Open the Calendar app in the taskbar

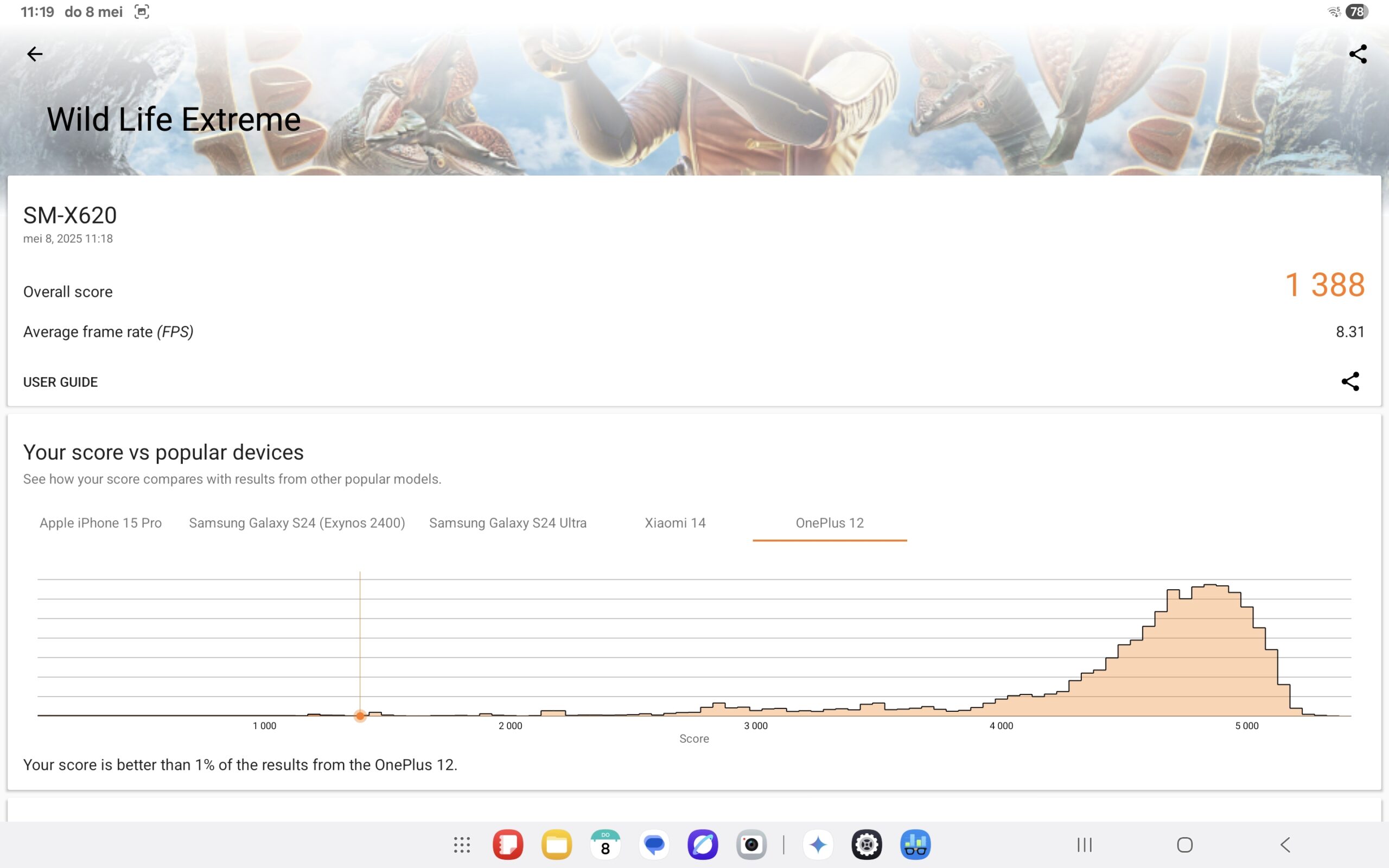[605, 845]
